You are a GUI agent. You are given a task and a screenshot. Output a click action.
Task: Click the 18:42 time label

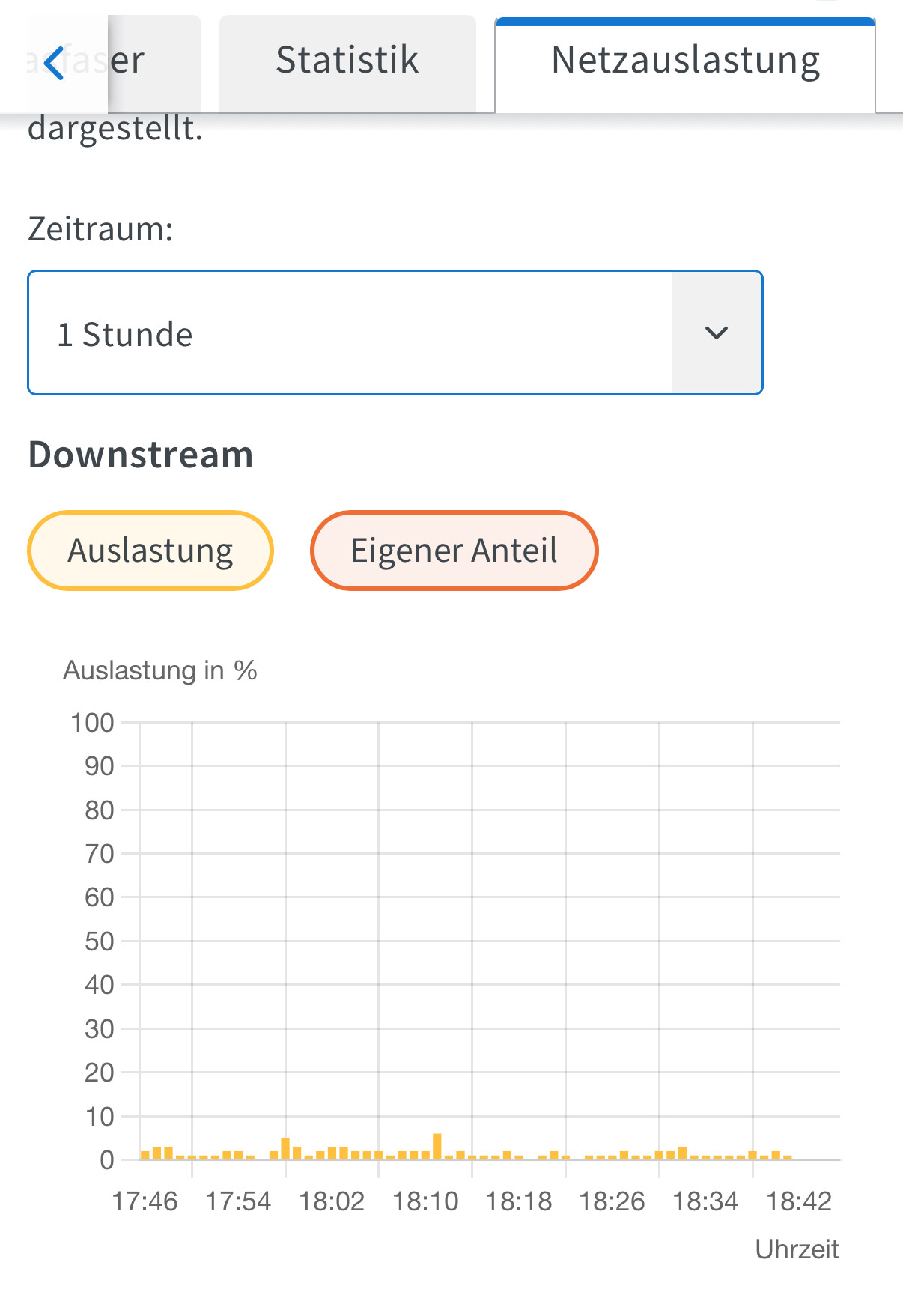click(799, 1202)
